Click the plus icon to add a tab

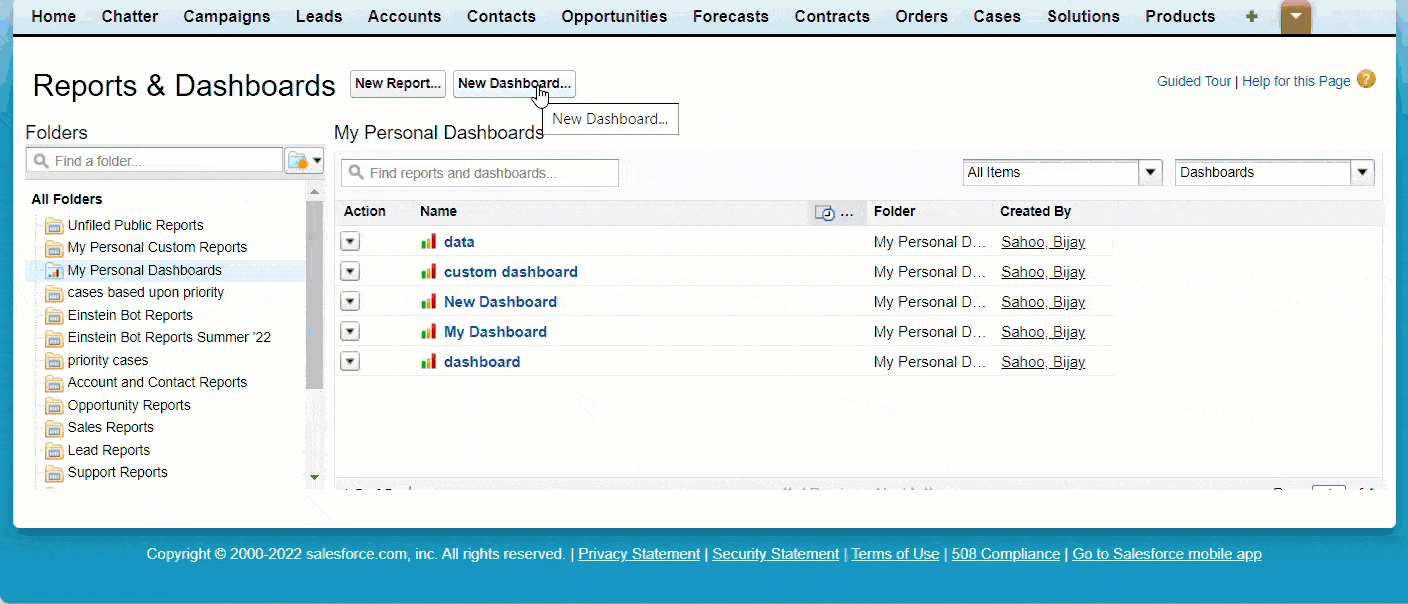[x=1251, y=16]
